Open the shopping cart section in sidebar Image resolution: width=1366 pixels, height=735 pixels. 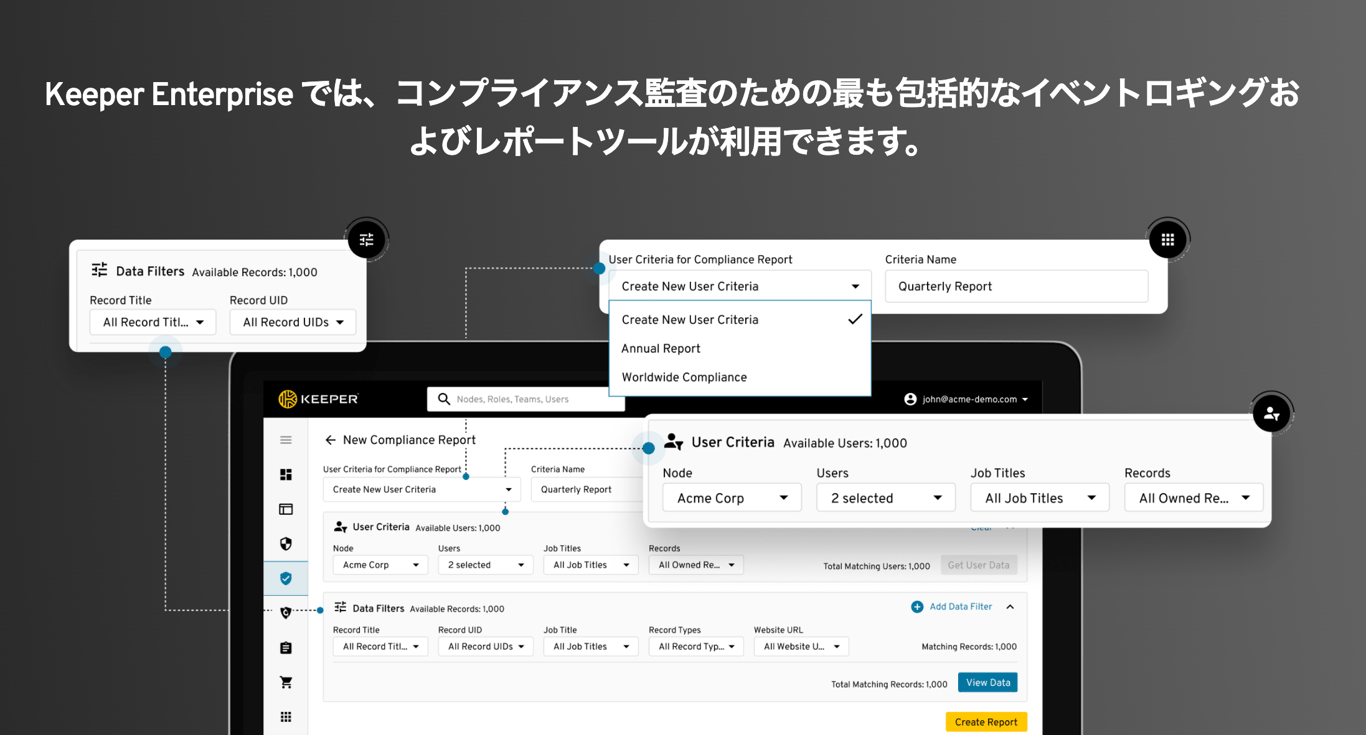click(x=286, y=681)
